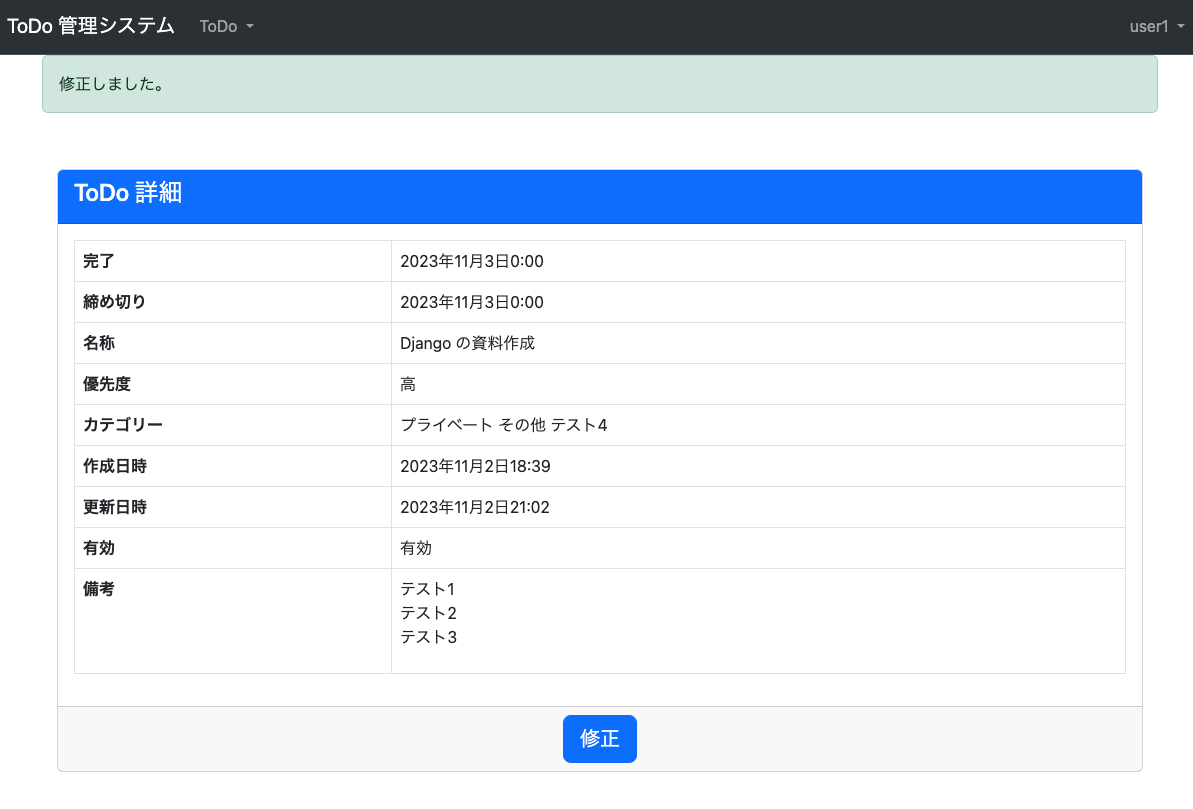Click the 名称 row label
1193x809 pixels.
click(99, 343)
